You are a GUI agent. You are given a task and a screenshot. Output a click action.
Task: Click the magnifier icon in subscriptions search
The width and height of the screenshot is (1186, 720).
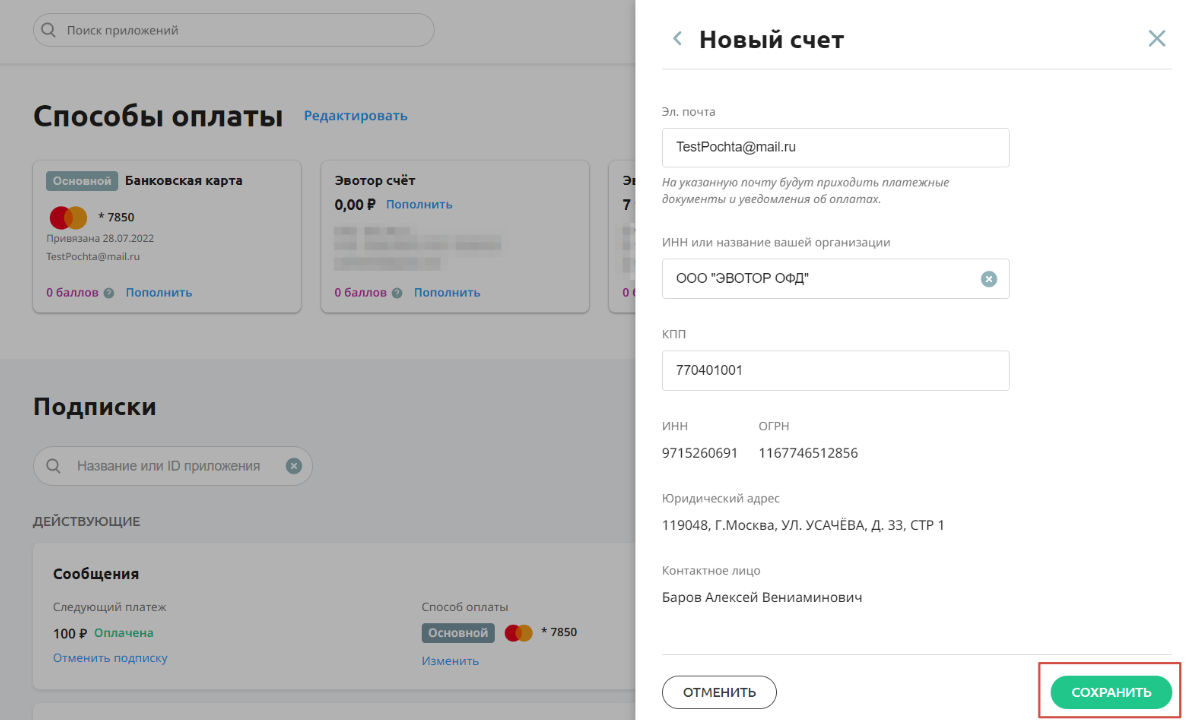(54, 466)
